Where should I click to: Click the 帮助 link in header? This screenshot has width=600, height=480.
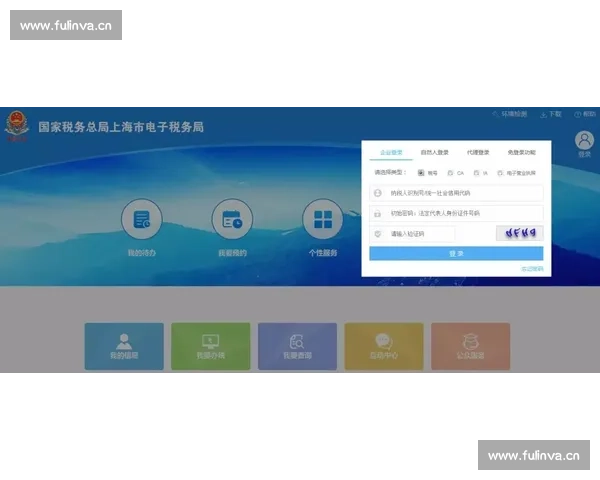[585, 114]
